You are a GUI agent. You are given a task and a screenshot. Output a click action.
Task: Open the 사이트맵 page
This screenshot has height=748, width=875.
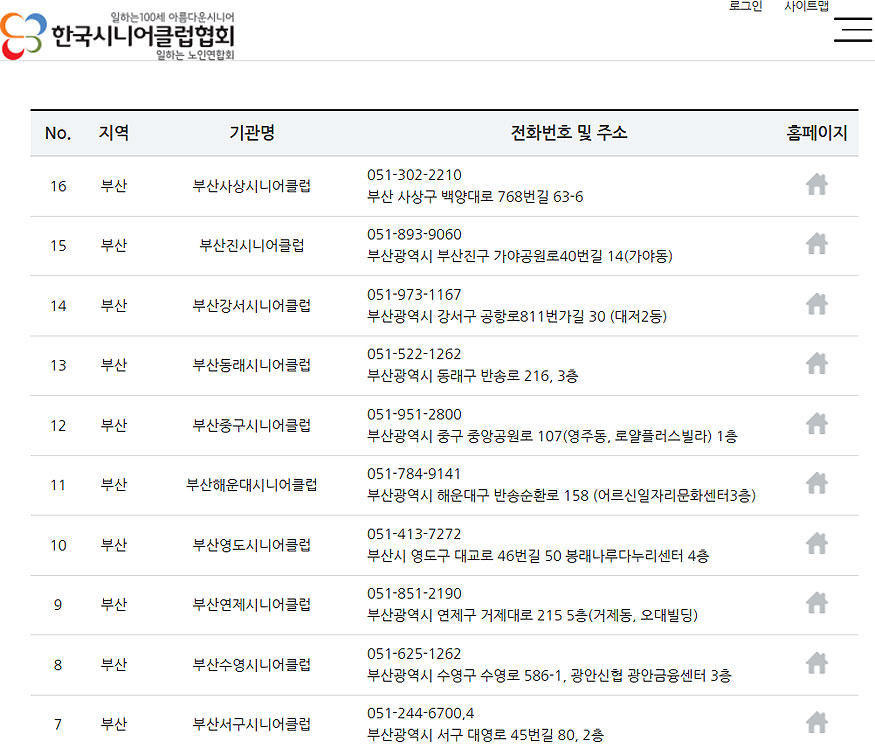[x=808, y=7]
